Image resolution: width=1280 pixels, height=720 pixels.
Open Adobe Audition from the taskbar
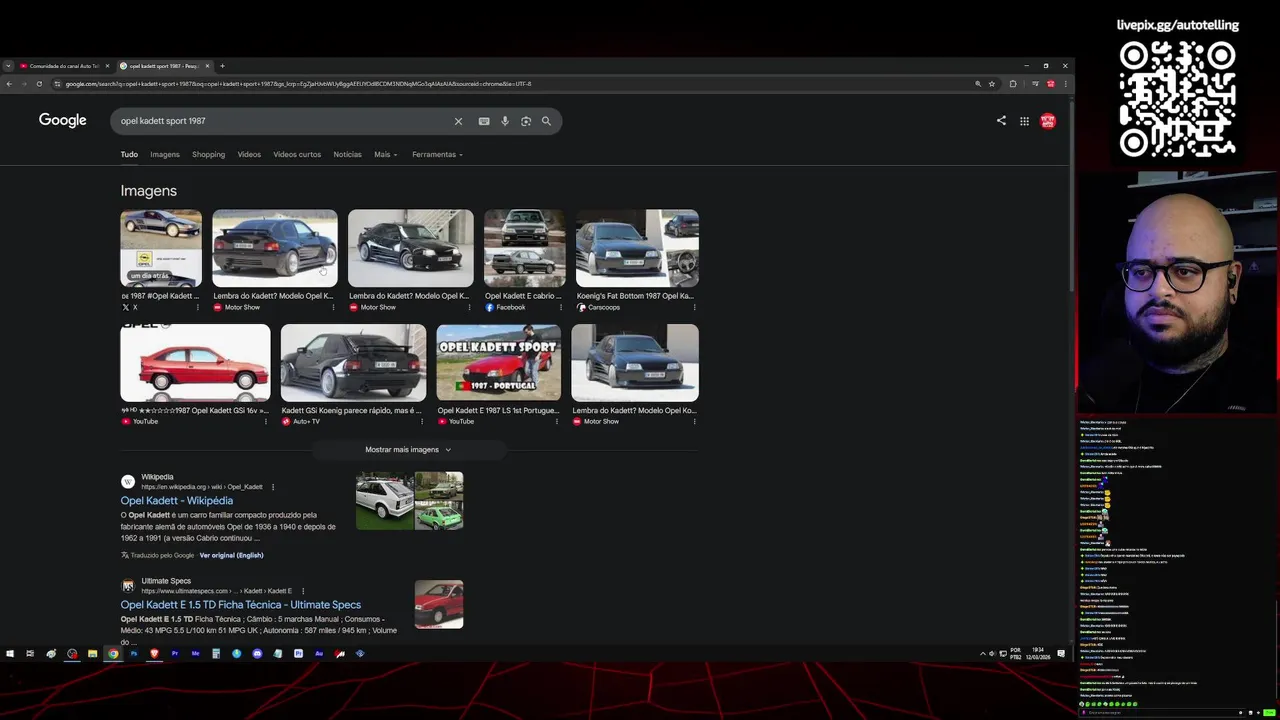click(319, 654)
